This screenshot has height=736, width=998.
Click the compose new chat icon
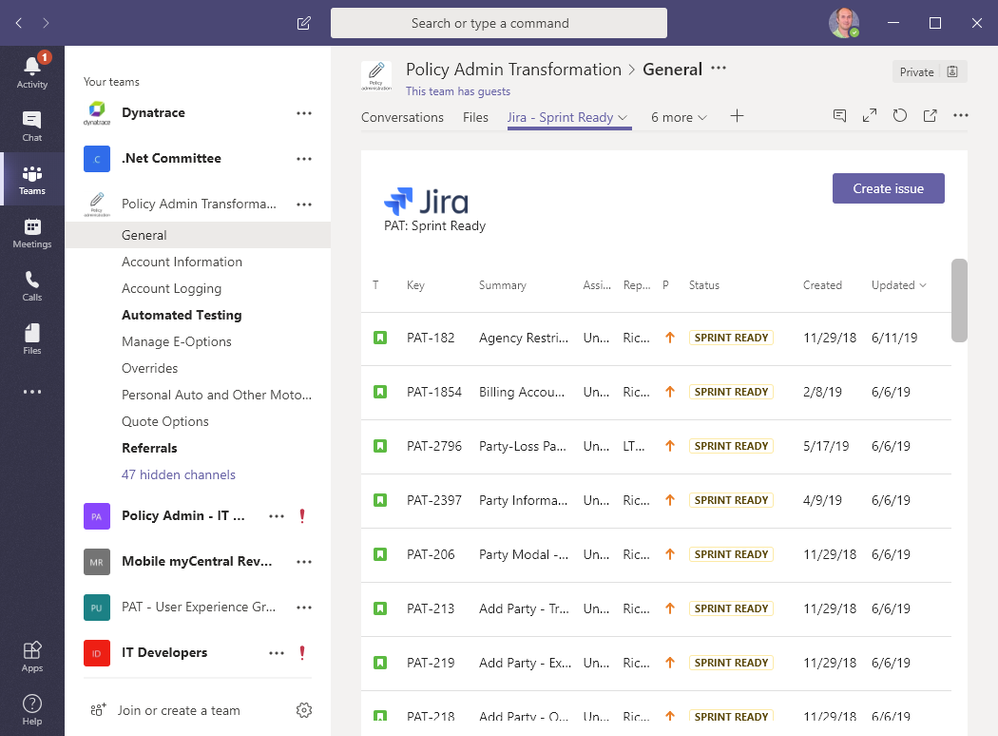click(304, 23)
